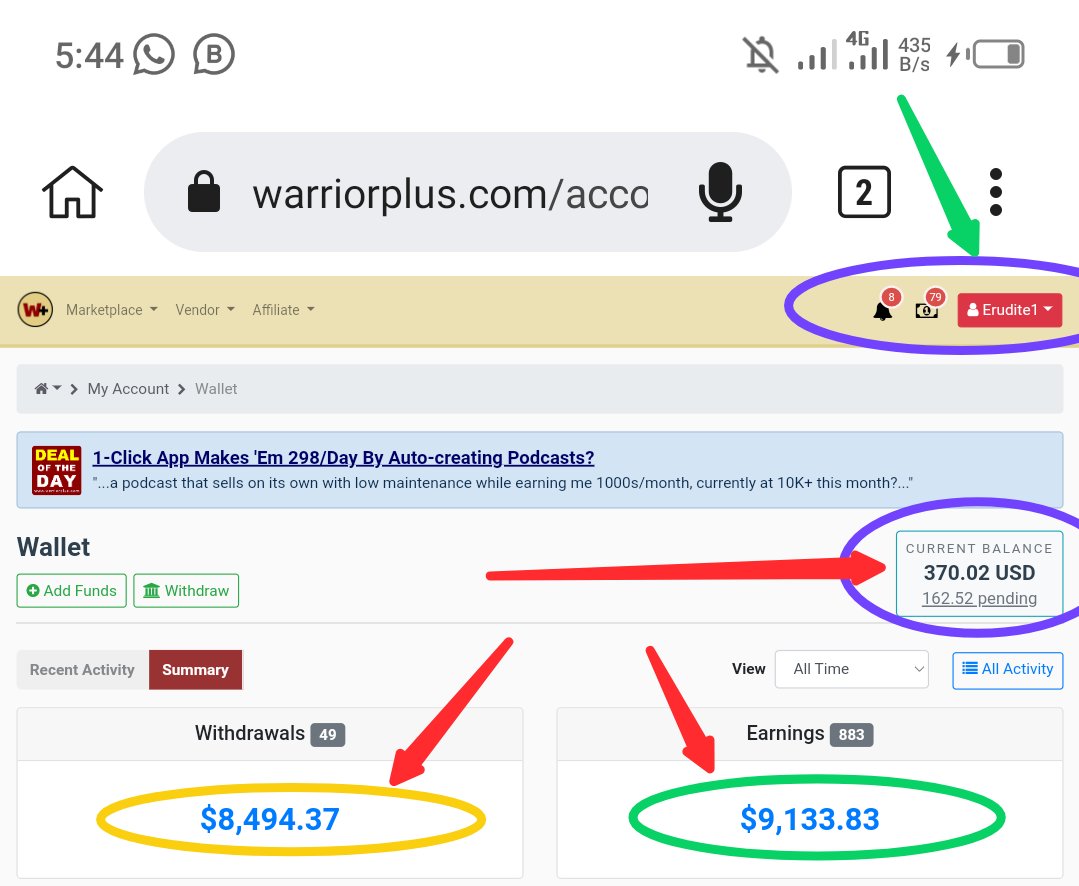This screenshot has width=1079, height=886.
Task: Click the 162.52 pending link
Action: tap(979, 598)
